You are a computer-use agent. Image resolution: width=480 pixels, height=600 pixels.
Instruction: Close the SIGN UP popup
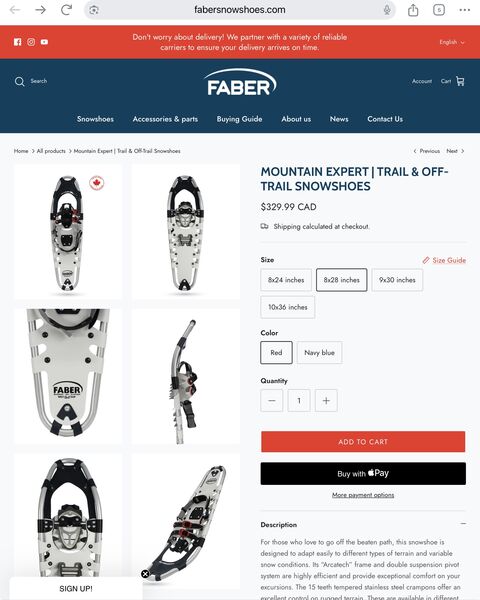point(145,574)
